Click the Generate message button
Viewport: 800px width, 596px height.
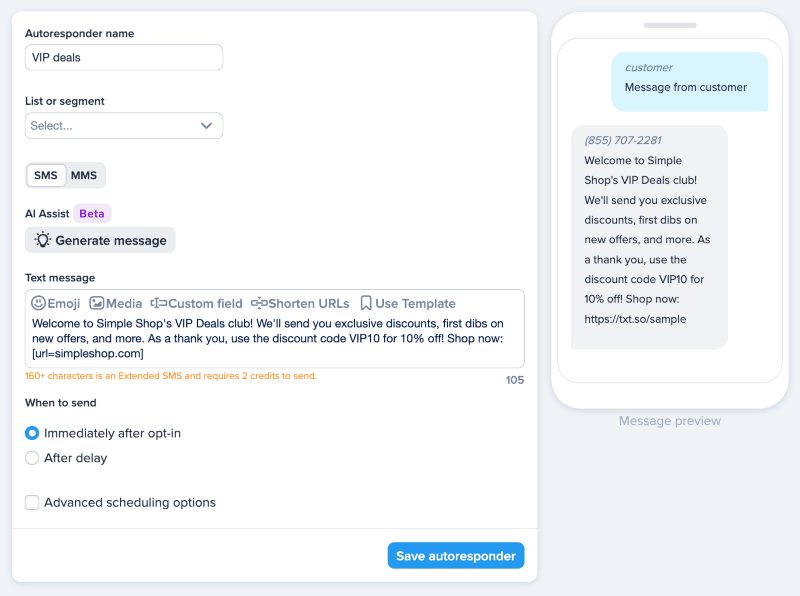pyautogui.click(x=100, y=240)
